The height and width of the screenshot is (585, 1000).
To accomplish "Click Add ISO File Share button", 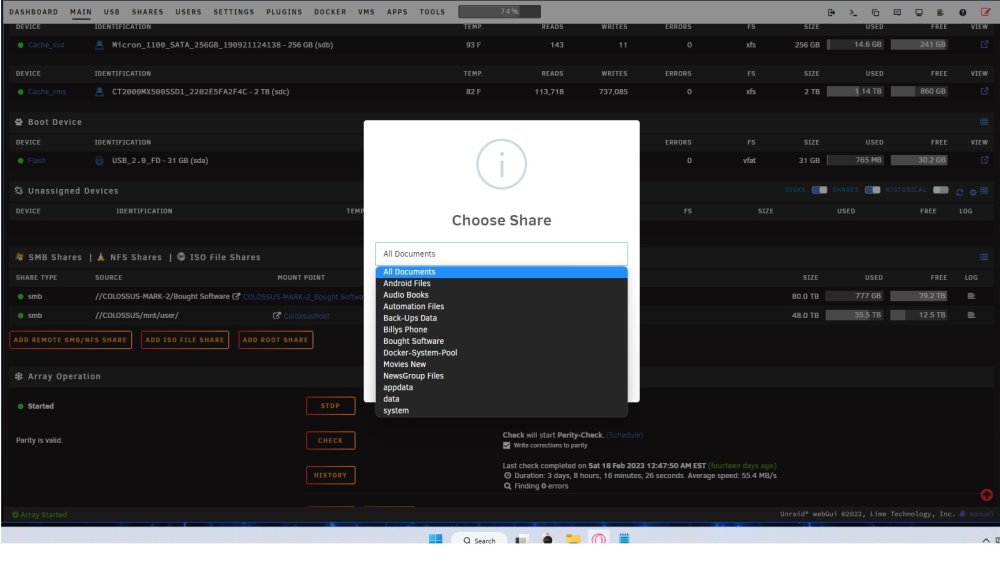I will [x=185, y=340].
